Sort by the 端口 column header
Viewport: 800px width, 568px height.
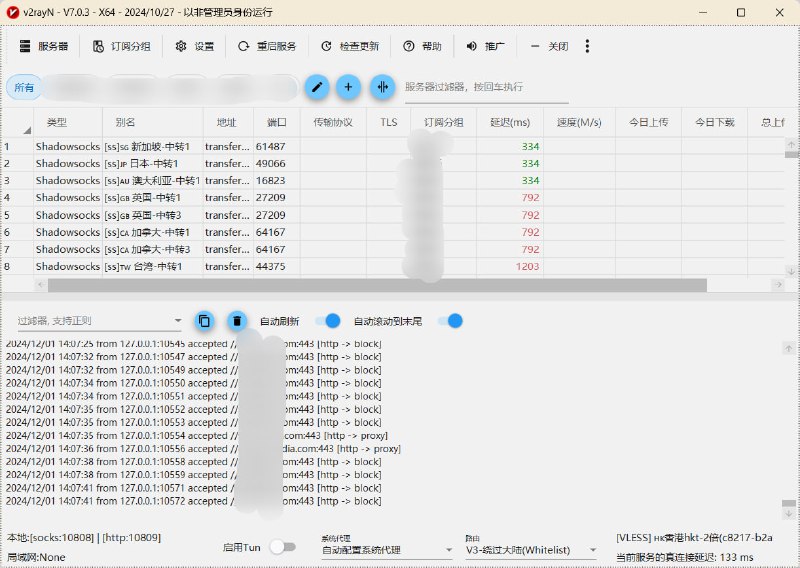point(277,122)
